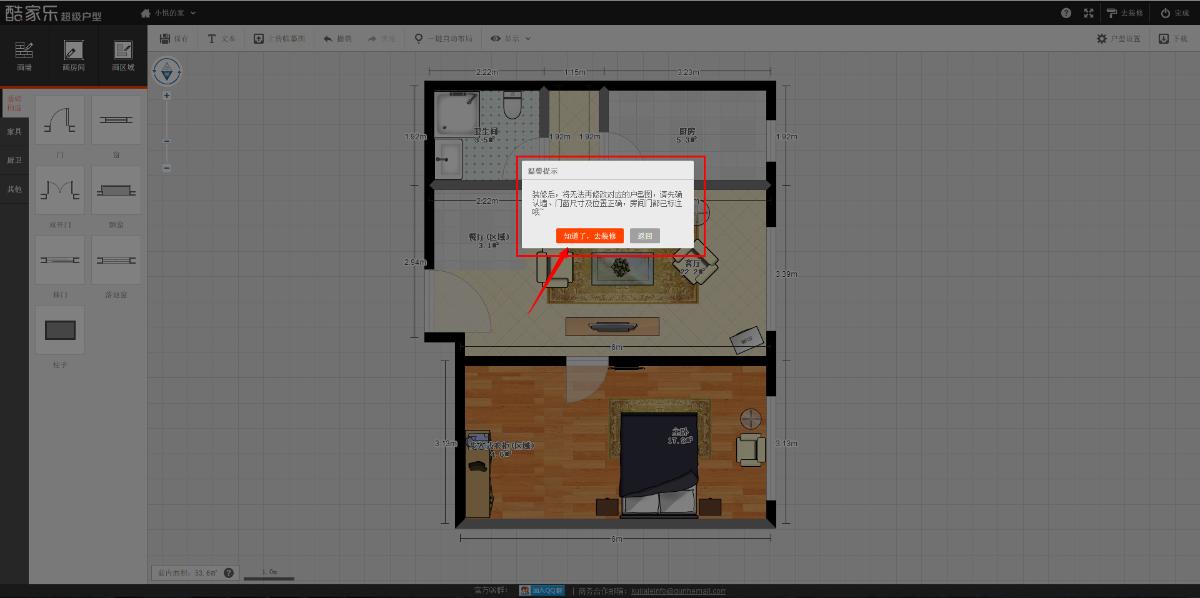Click the gray 返回 button in dialog
The image size is (1200, 598).
(645, 236)
